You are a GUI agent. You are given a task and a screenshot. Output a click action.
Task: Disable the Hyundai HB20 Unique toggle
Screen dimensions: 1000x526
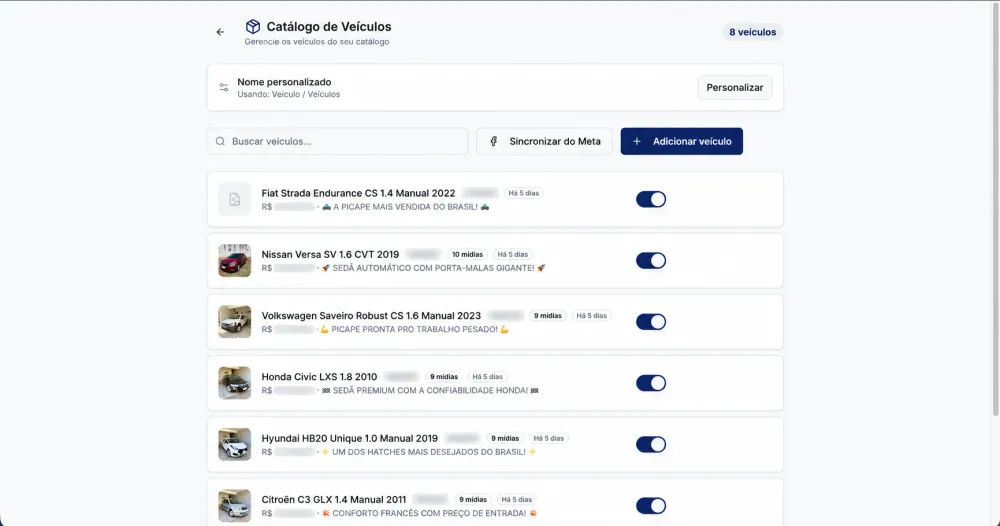(x=651, y=444)
